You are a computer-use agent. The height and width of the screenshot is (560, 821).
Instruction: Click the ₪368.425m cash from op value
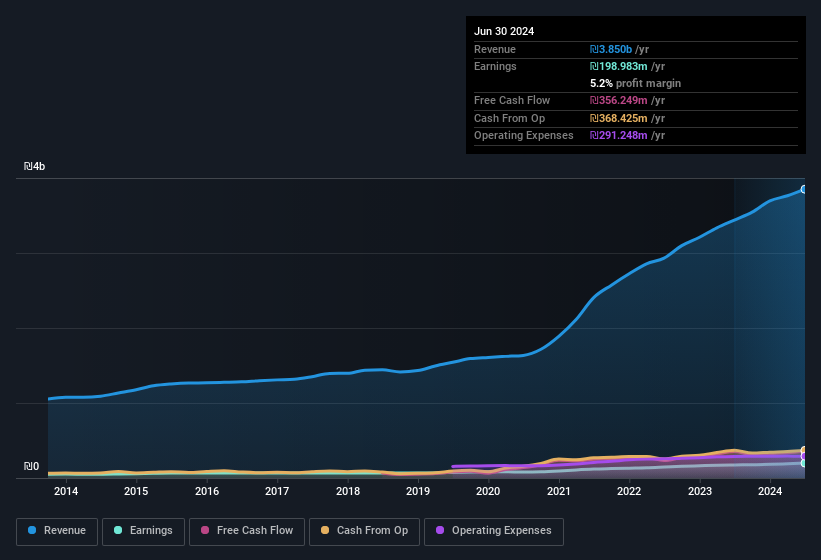(618, 118)
